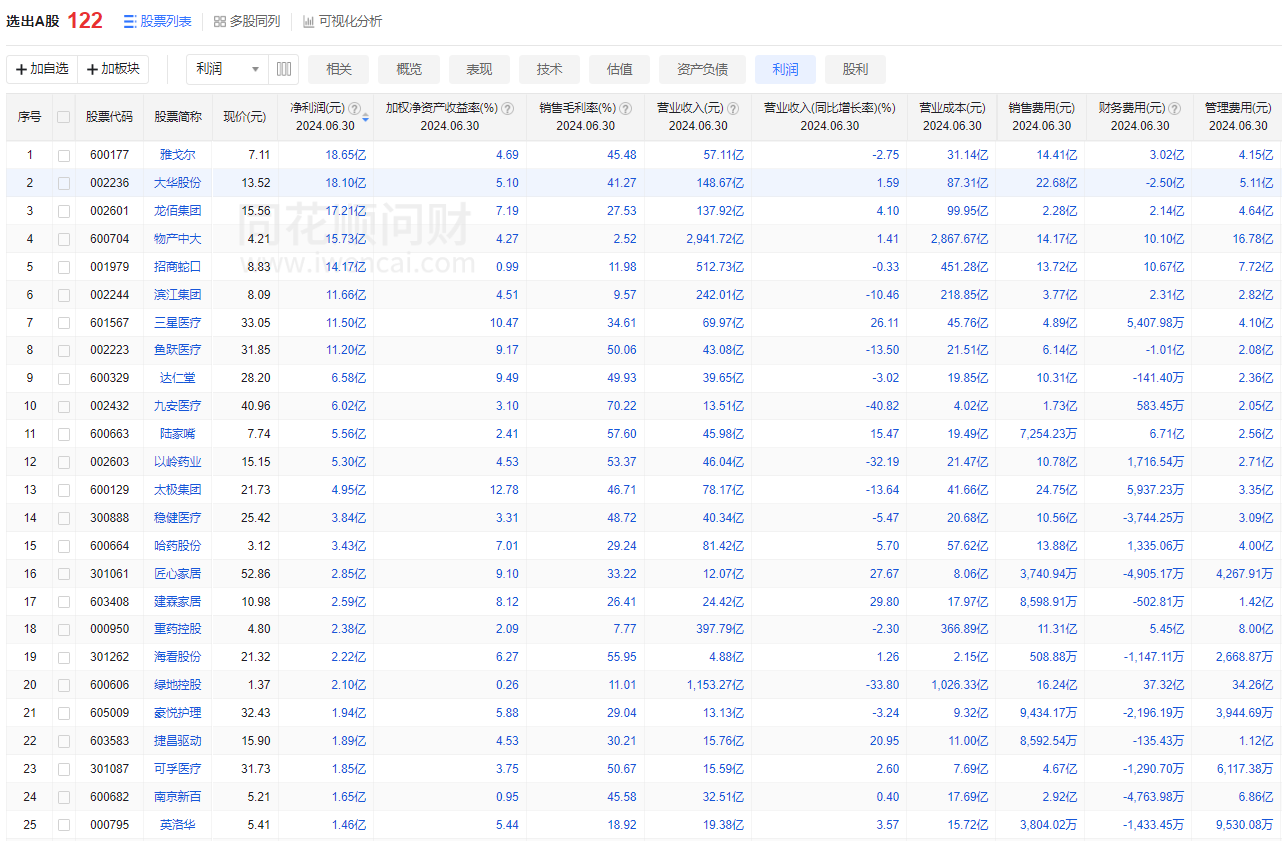Check the box for row 雅戈尔
Screen dimensions: 1282x841
coord(64,155)
